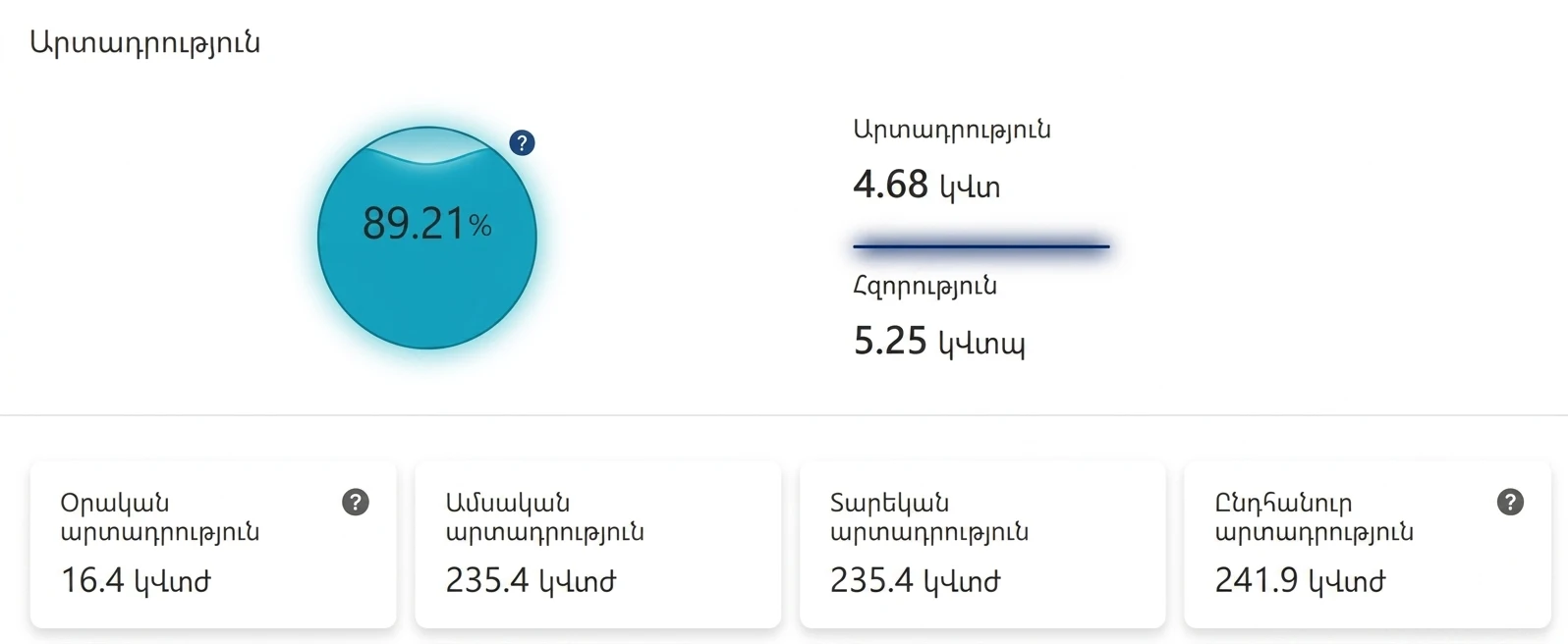
Task: Click the top-left Արտադրություն page heading
Action: 144,43
